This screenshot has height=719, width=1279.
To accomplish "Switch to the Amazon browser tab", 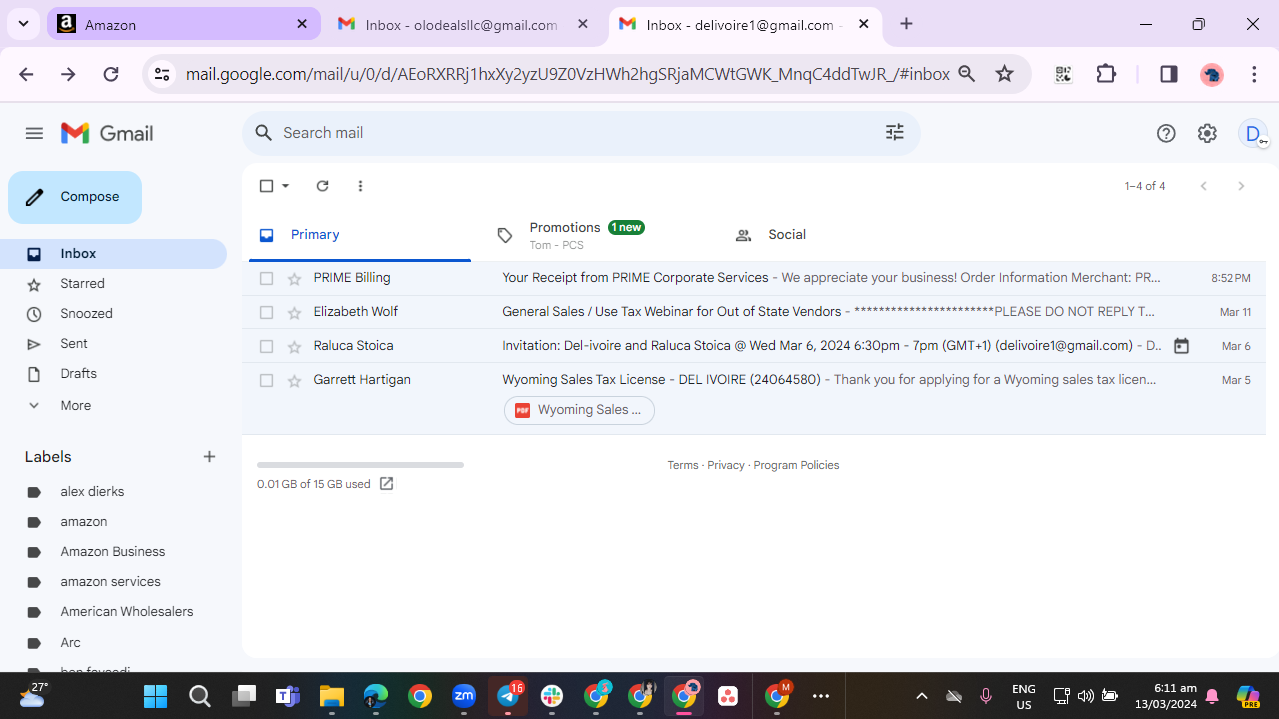I will 184,24.
